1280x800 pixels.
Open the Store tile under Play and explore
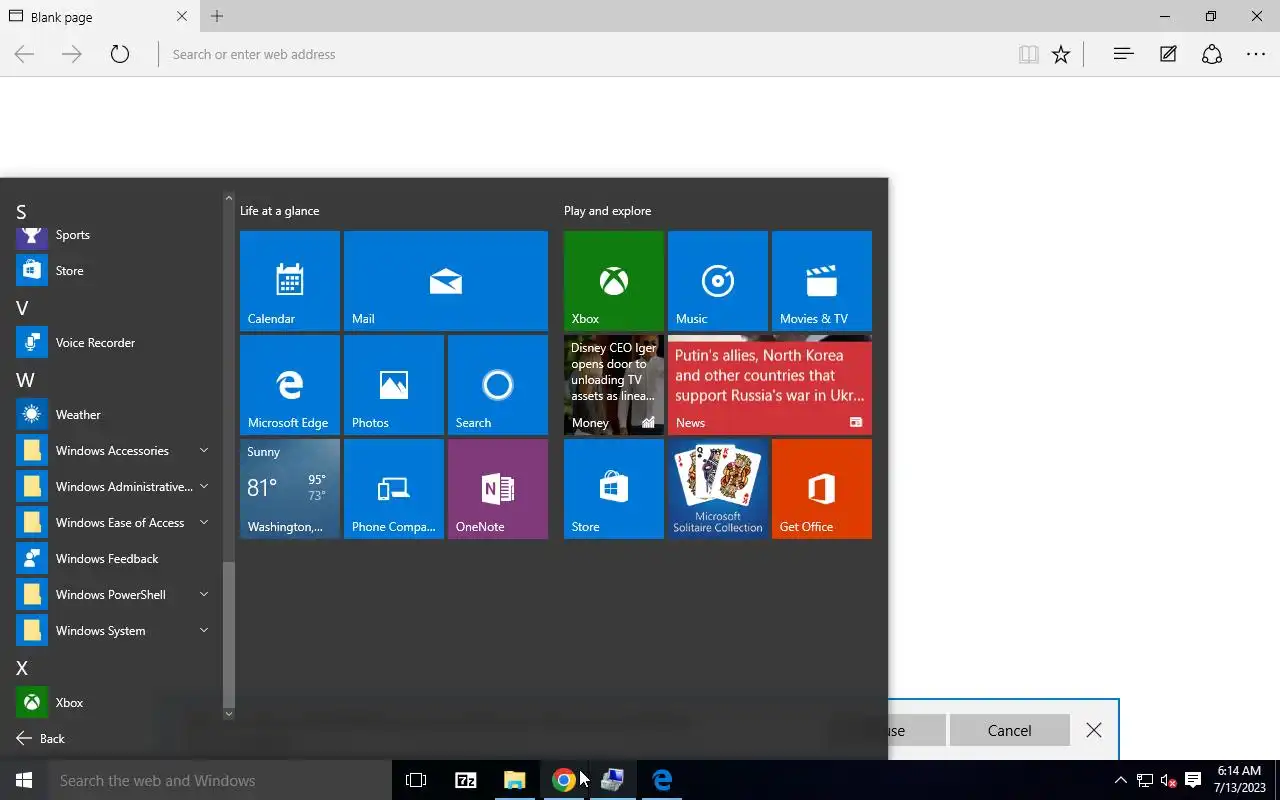614,489
